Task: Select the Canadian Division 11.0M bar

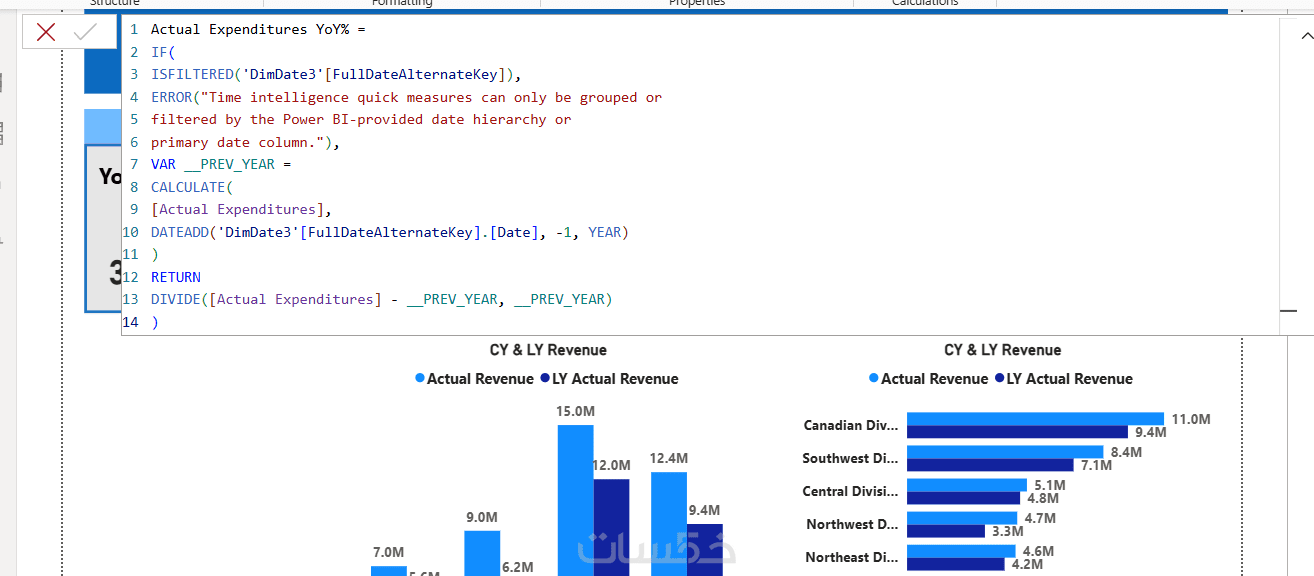Action: point(1036,419)
